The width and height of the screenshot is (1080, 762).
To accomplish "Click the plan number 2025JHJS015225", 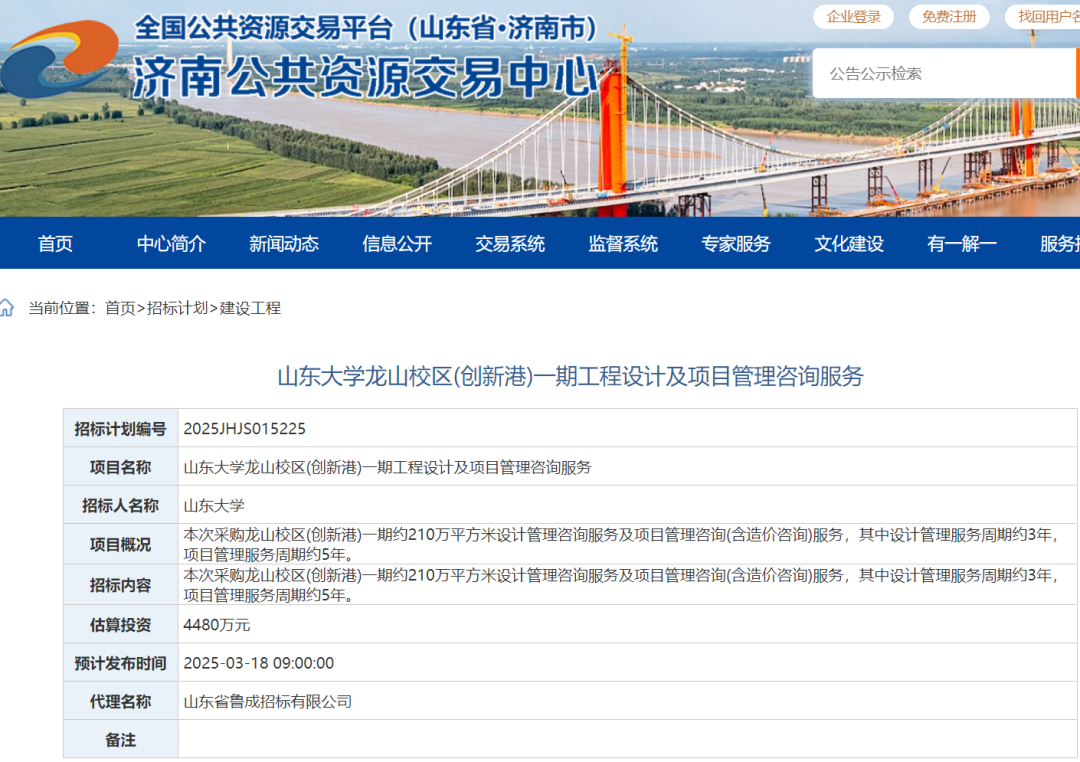I will point(245,429).
